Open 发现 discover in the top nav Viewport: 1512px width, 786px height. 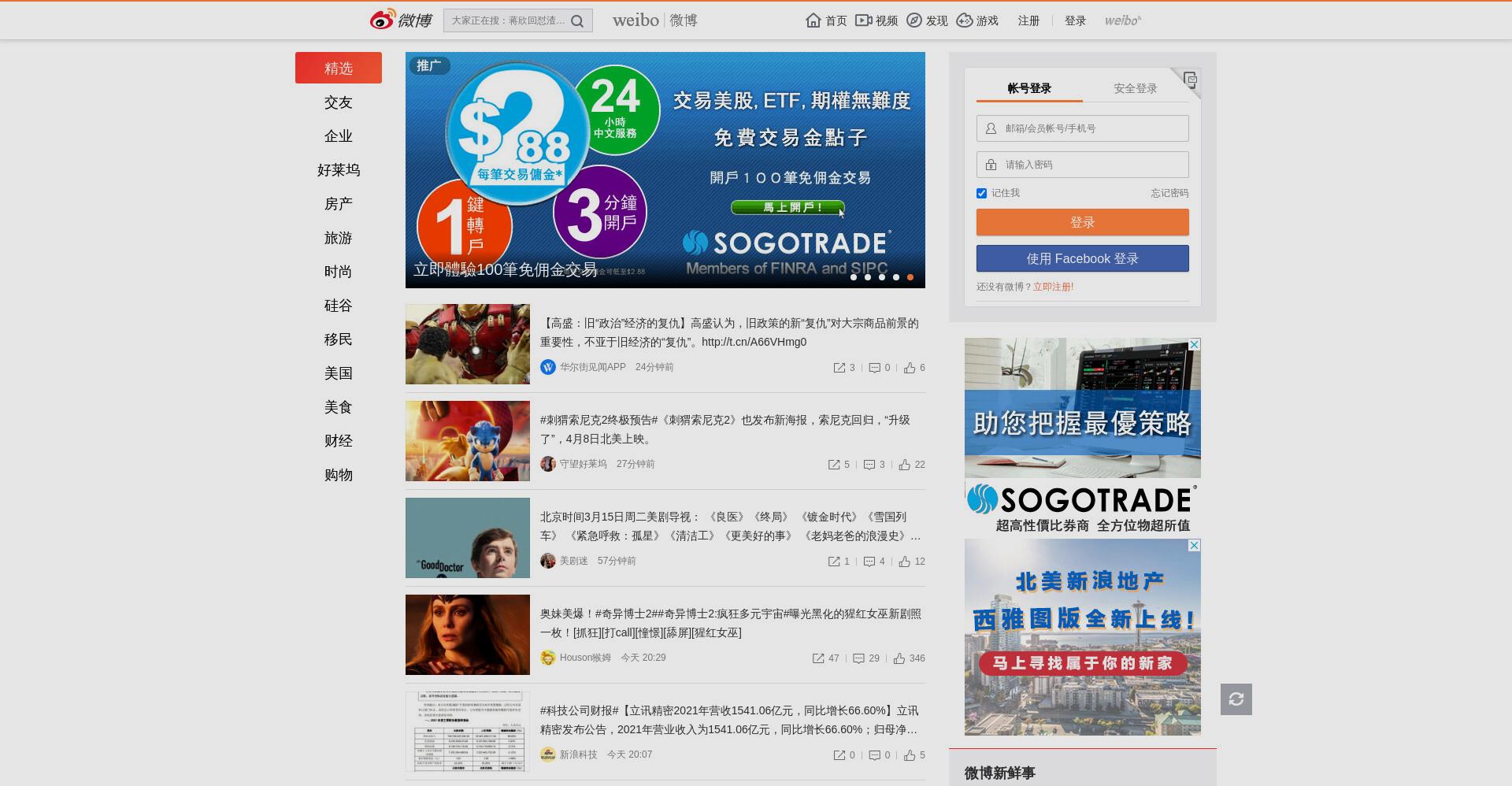(927, 20)
